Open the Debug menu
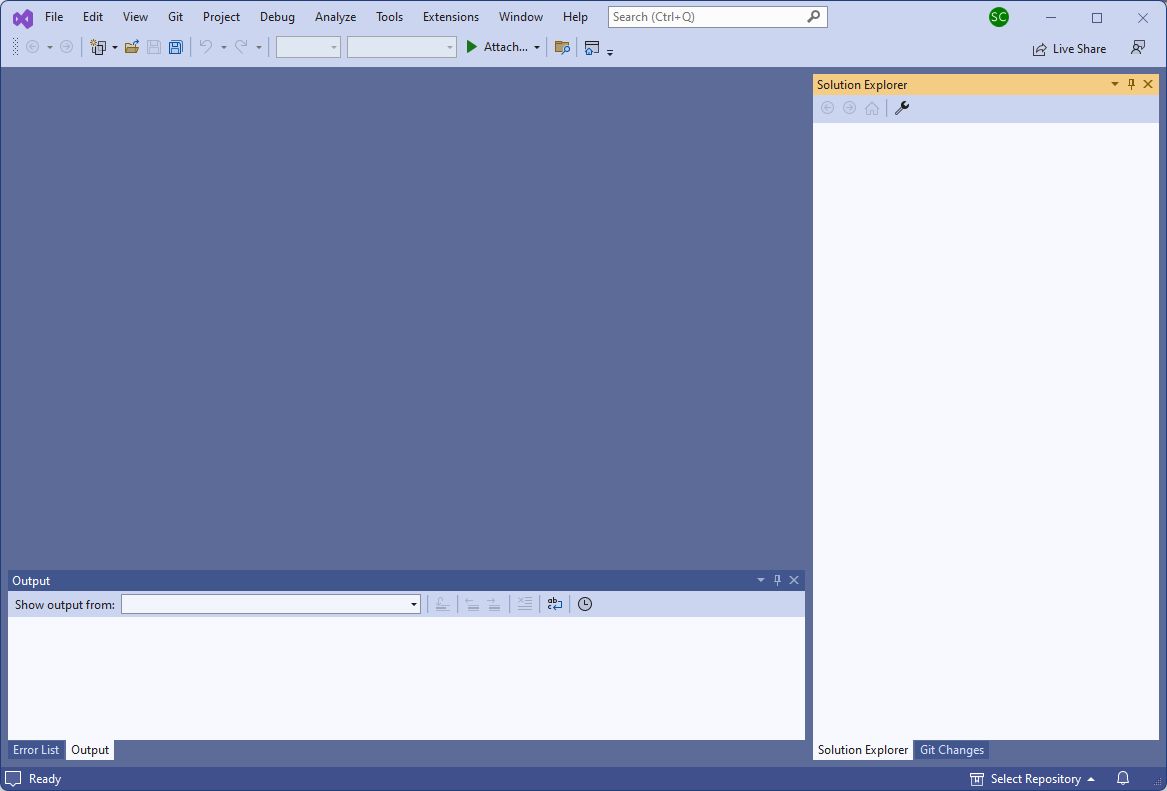This screenshot has height=791, width=1167. [x=277, y=16]
